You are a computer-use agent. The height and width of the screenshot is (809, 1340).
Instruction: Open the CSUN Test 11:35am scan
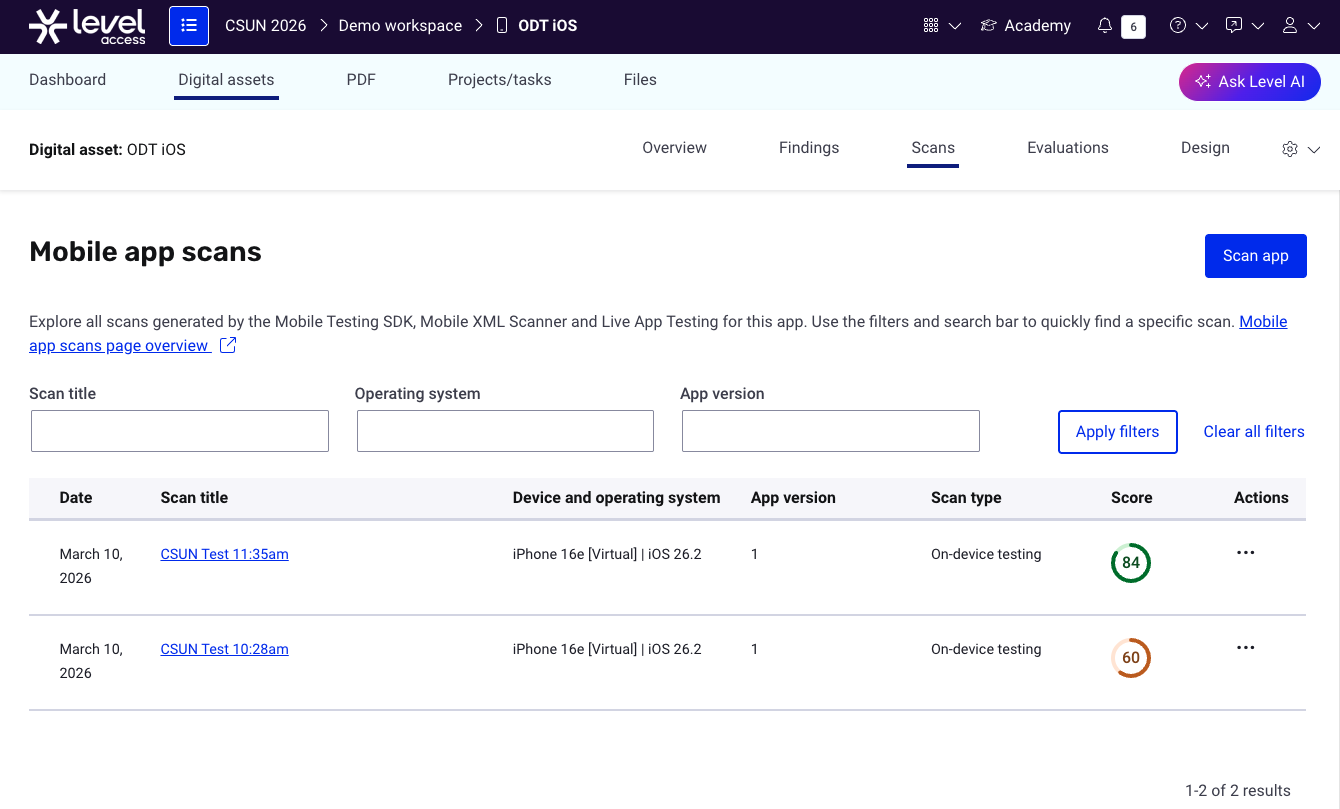tap(225, 554)
